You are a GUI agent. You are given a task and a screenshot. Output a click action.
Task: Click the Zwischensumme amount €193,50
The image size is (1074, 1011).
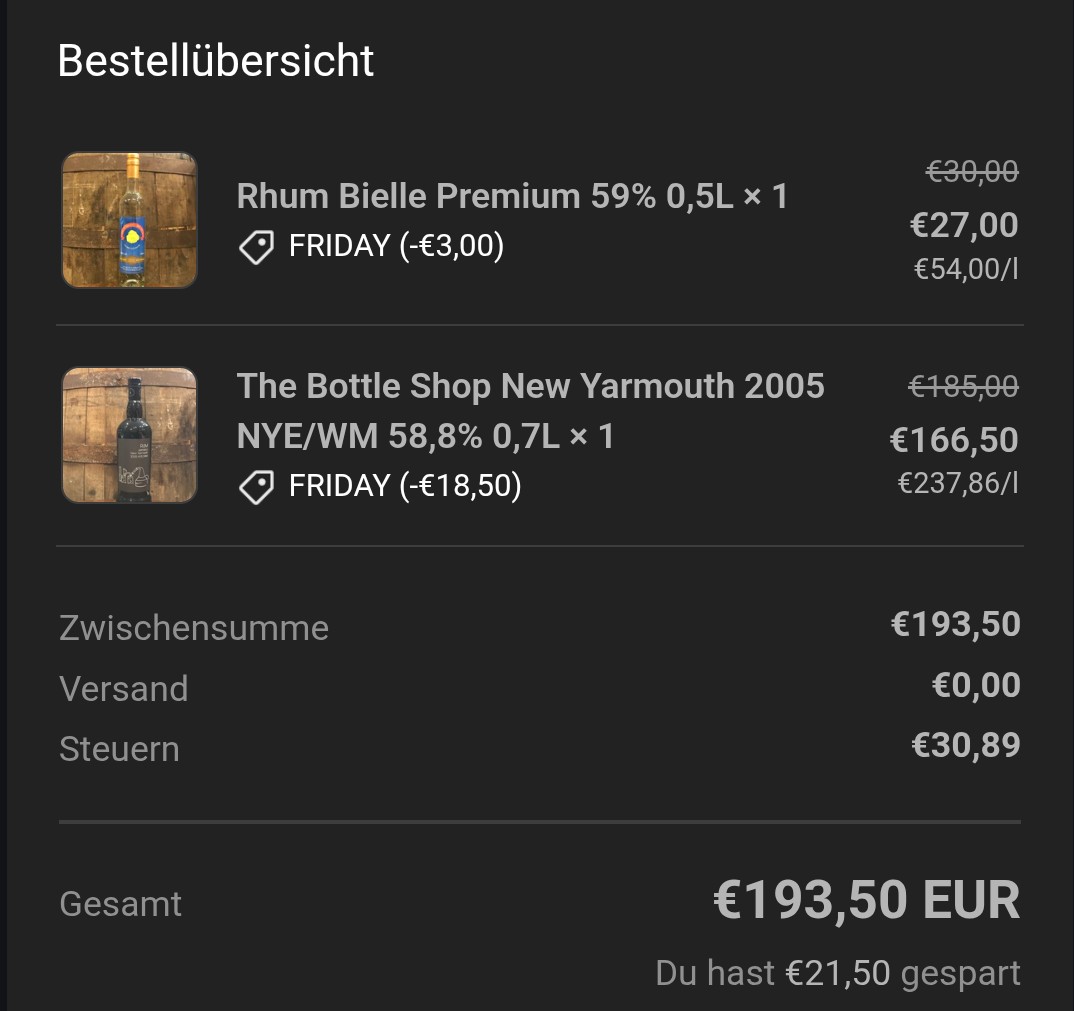956,625
